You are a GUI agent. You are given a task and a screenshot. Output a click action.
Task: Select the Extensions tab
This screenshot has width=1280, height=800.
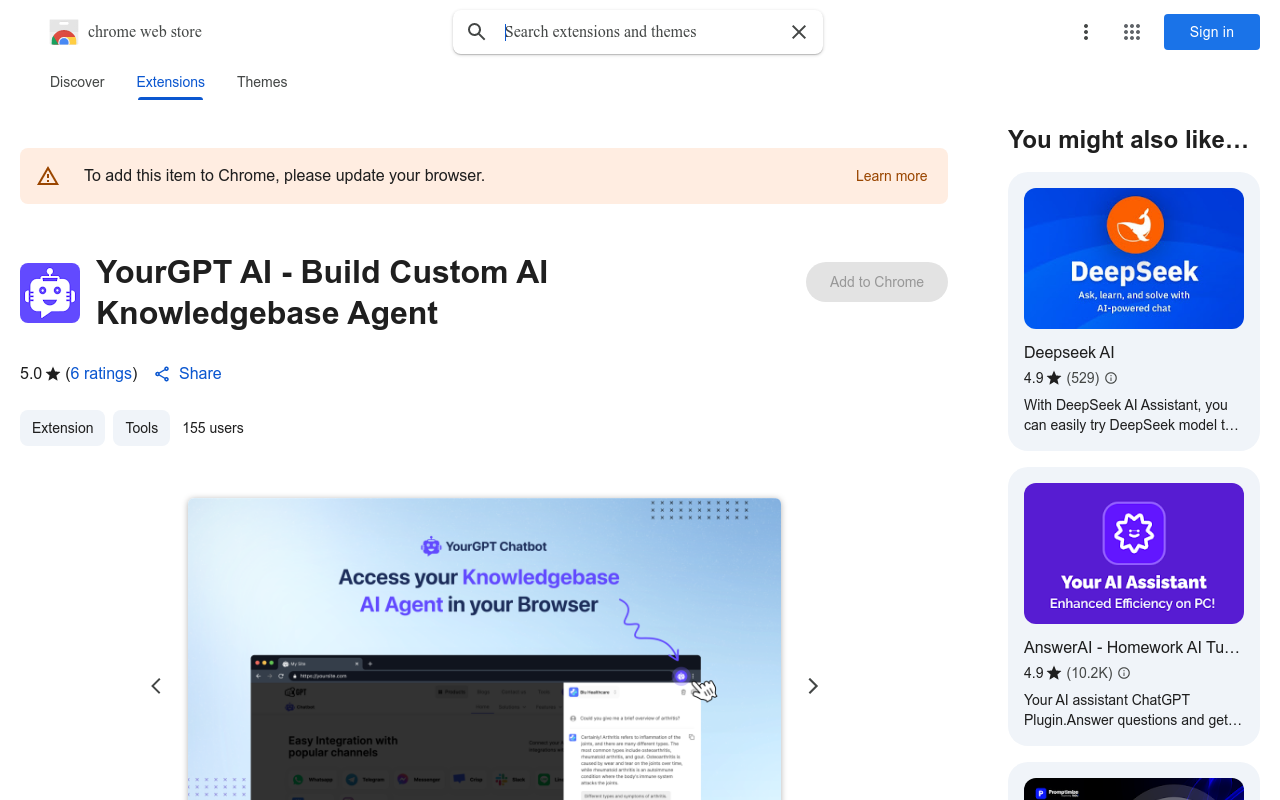pos(171,82)
